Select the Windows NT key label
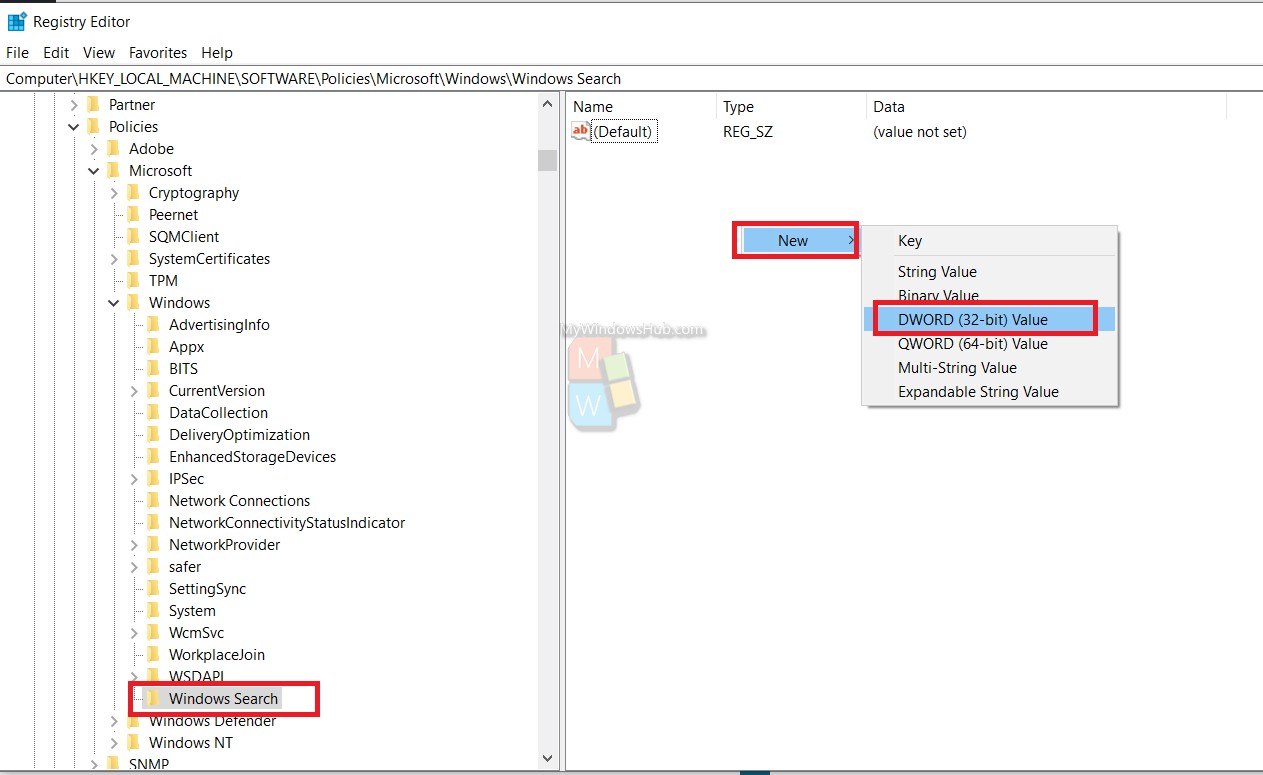This screenshot has height=775, width=1263. [190, 742]
